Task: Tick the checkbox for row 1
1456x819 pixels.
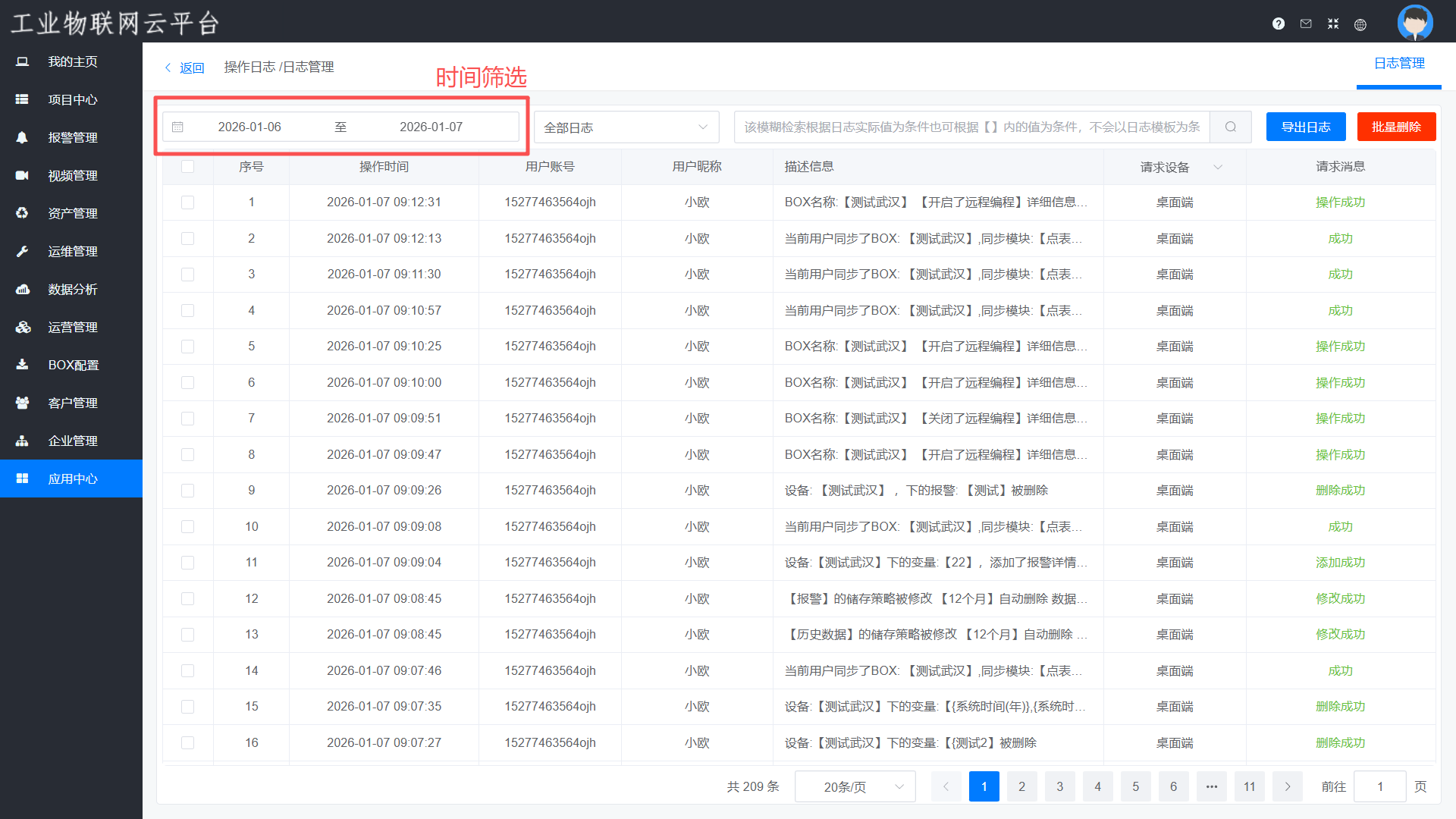Action: coord(187,202)
